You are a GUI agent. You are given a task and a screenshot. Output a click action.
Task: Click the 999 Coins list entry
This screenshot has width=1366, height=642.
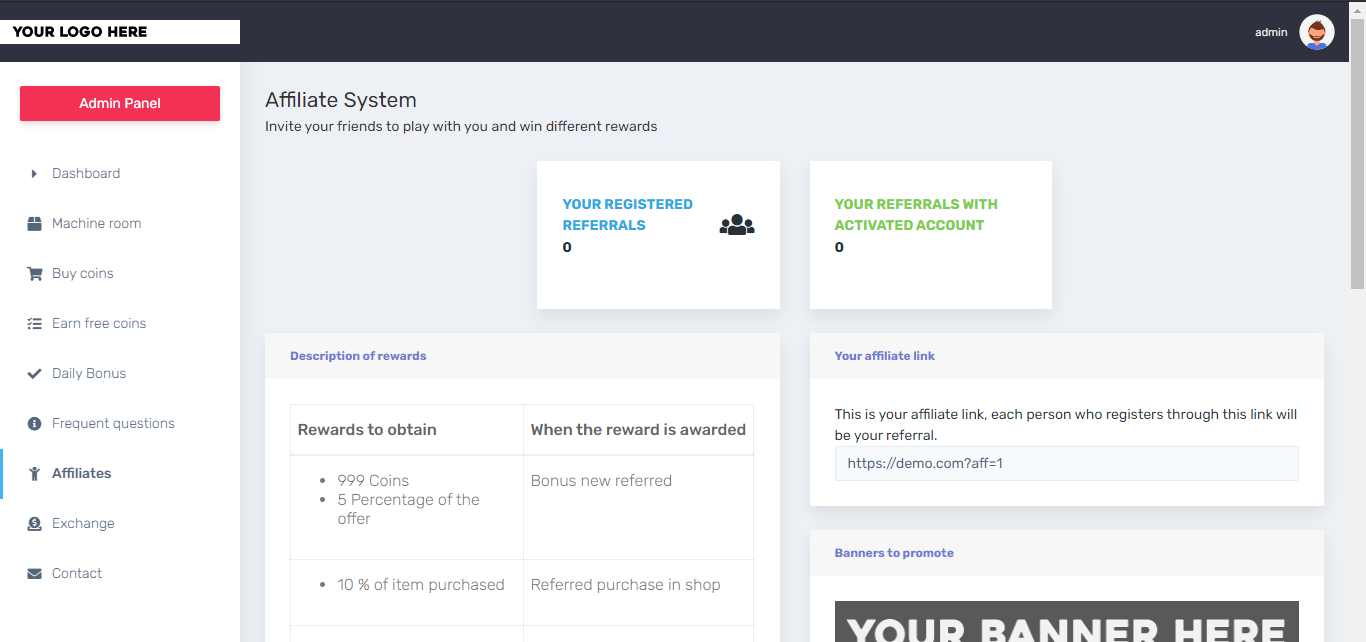pos(373,480)
